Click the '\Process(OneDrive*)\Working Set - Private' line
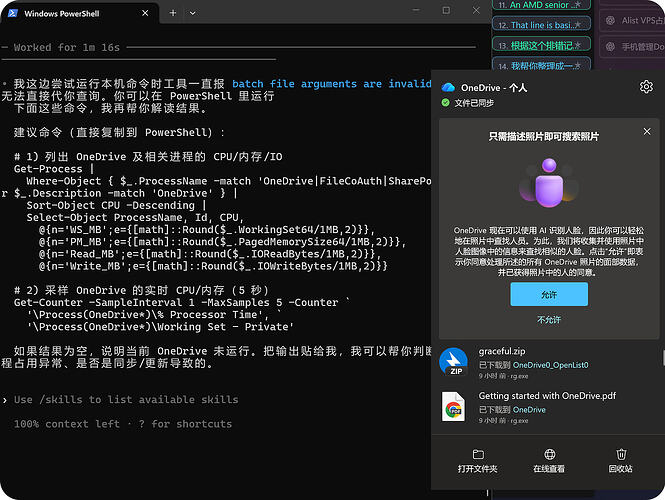 (x=160, y=327)
